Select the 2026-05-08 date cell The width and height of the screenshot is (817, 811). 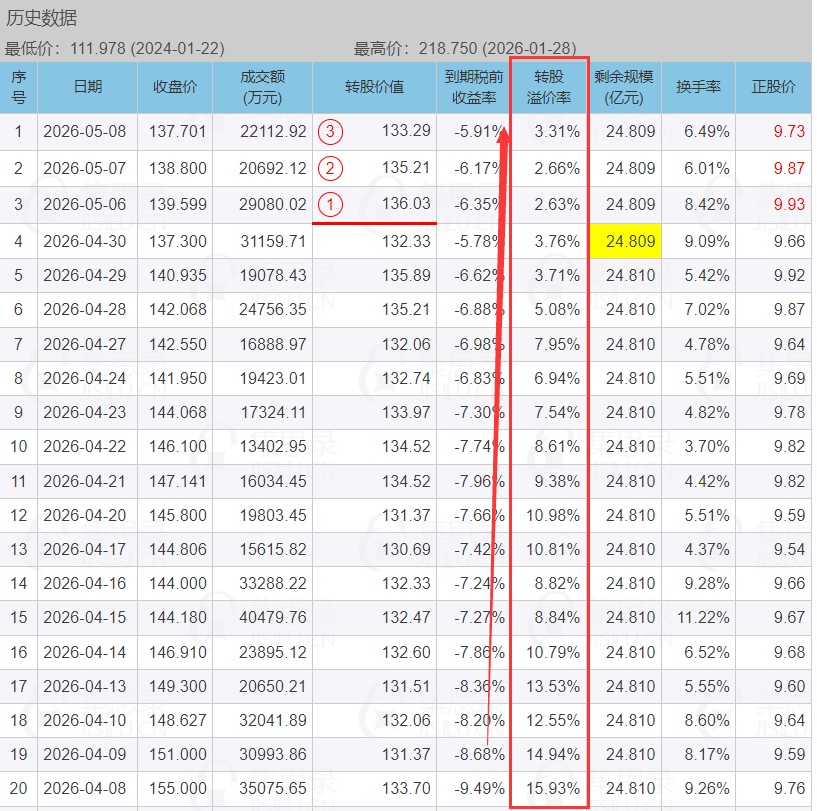[x=84, y=131]
